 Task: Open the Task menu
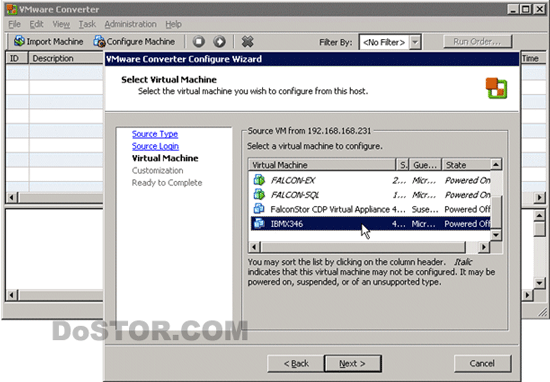[x=87, y=24]
